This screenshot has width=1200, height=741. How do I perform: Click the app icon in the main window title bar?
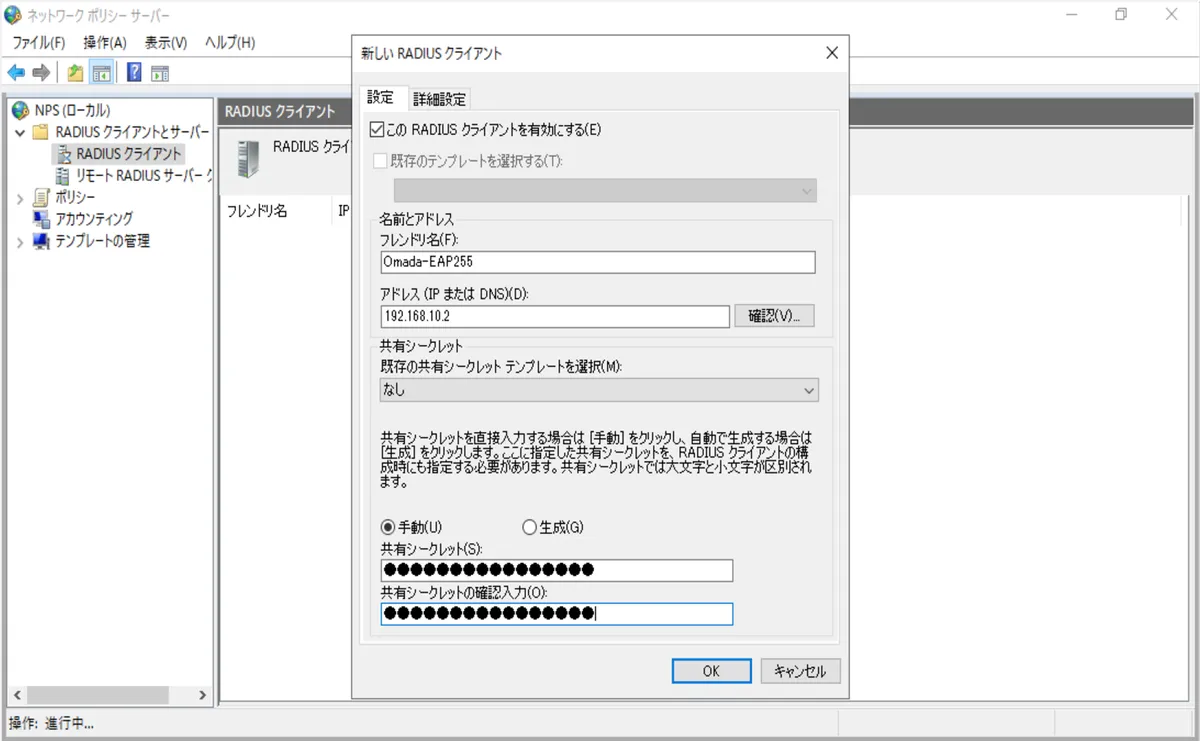(13, 15)
